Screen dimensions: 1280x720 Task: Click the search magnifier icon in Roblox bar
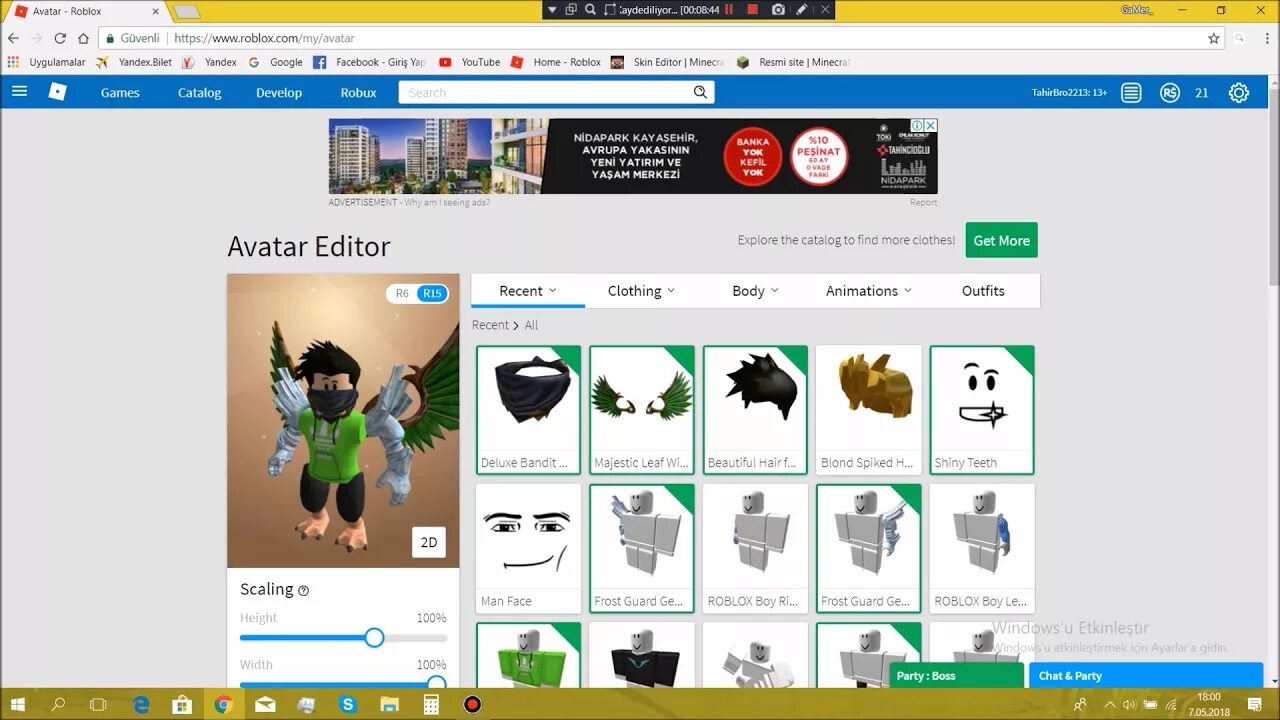(700, 92)
